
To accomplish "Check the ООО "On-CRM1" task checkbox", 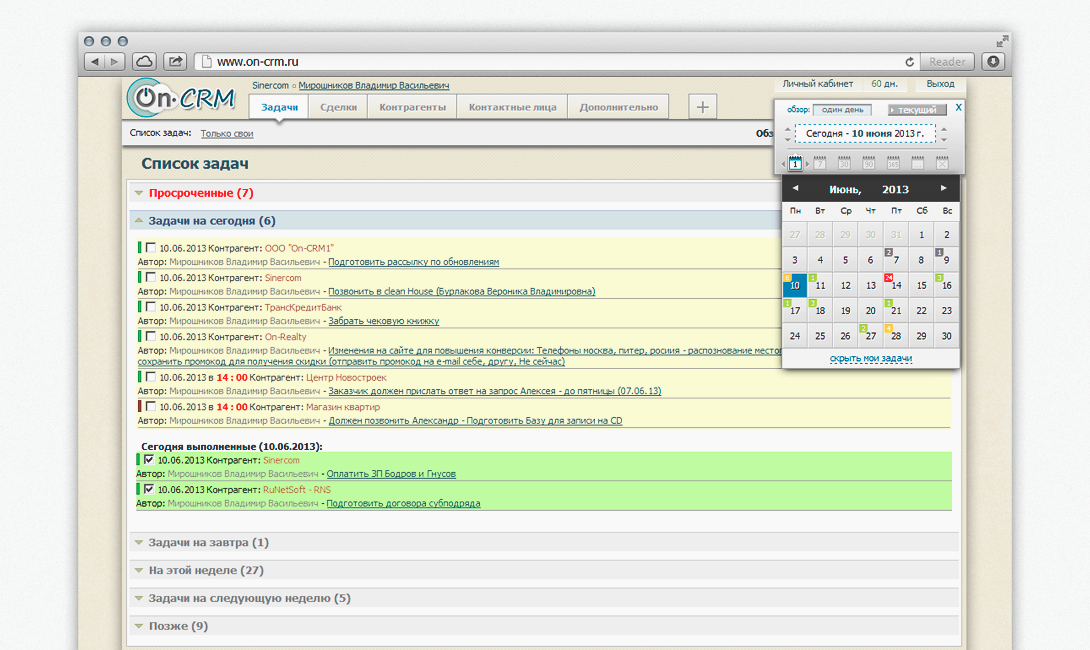I will (151, 247).
